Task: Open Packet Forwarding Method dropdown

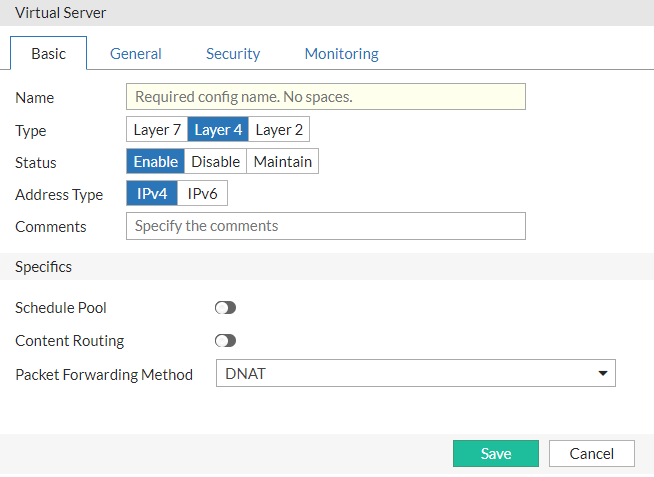Action: 415,374
